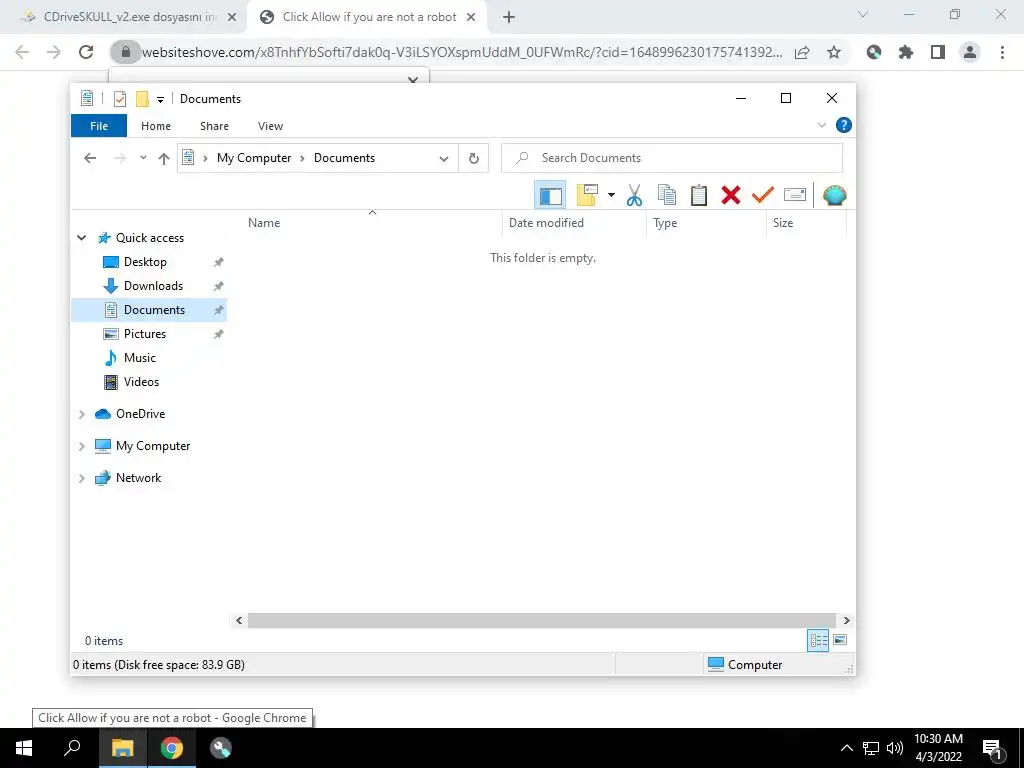
Task: Select Downloads in navigation pane
Action: [153, 286]
